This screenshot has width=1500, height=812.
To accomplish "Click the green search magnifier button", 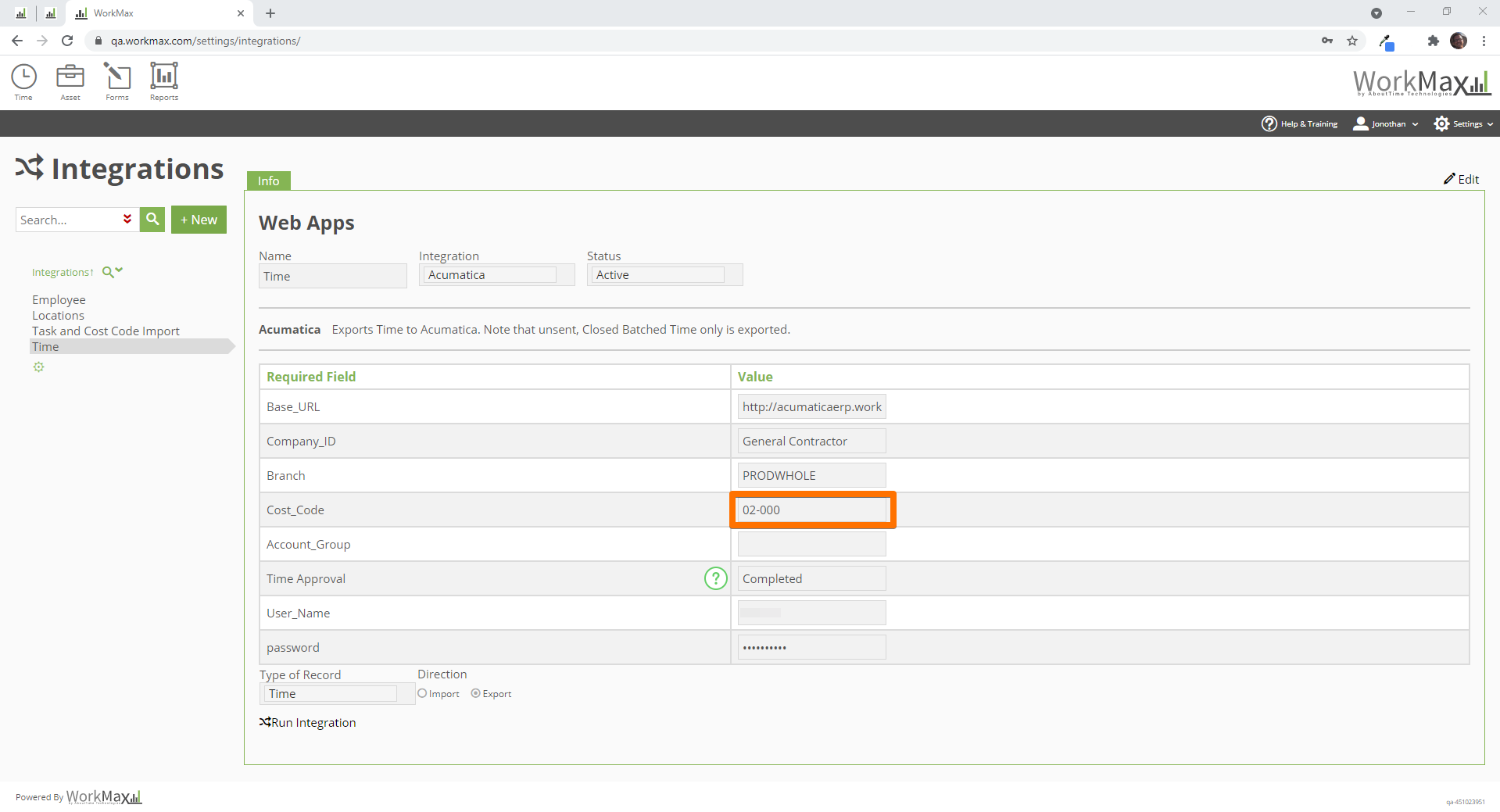I will [152, 220].
